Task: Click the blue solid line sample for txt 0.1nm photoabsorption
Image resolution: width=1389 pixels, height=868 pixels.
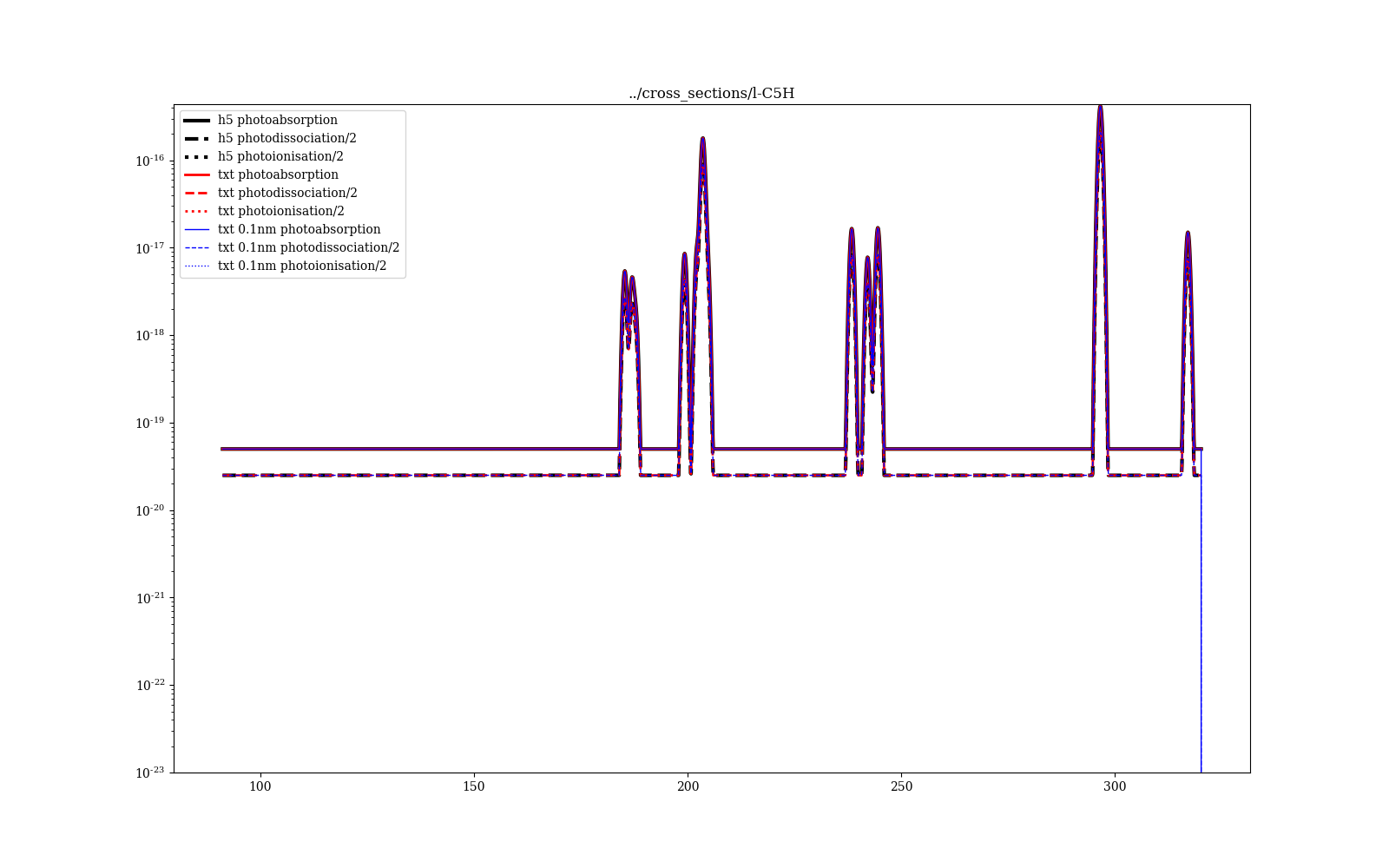Action: (x=197, y=229)
